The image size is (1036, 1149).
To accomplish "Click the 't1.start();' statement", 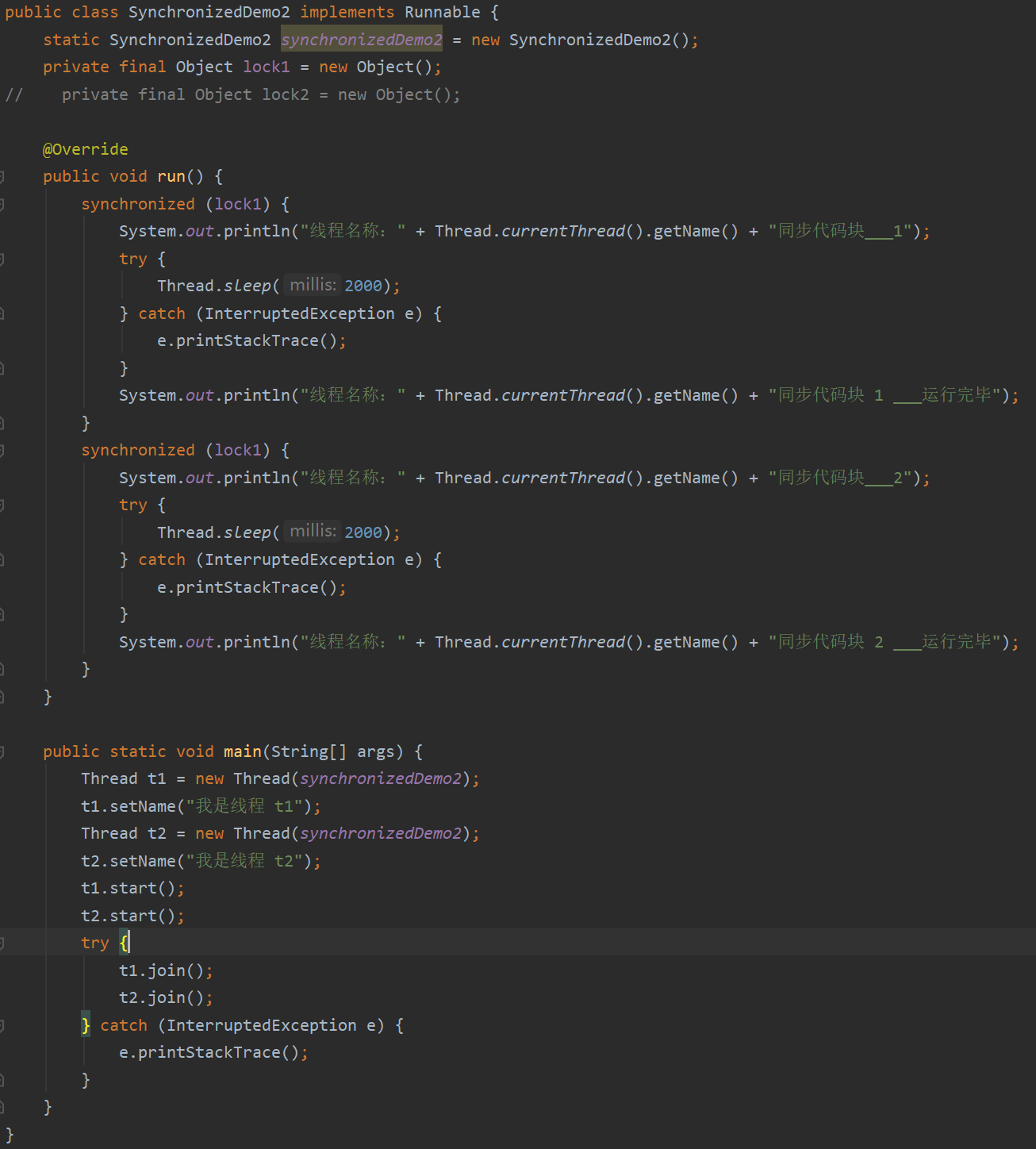I will point(132,889).
